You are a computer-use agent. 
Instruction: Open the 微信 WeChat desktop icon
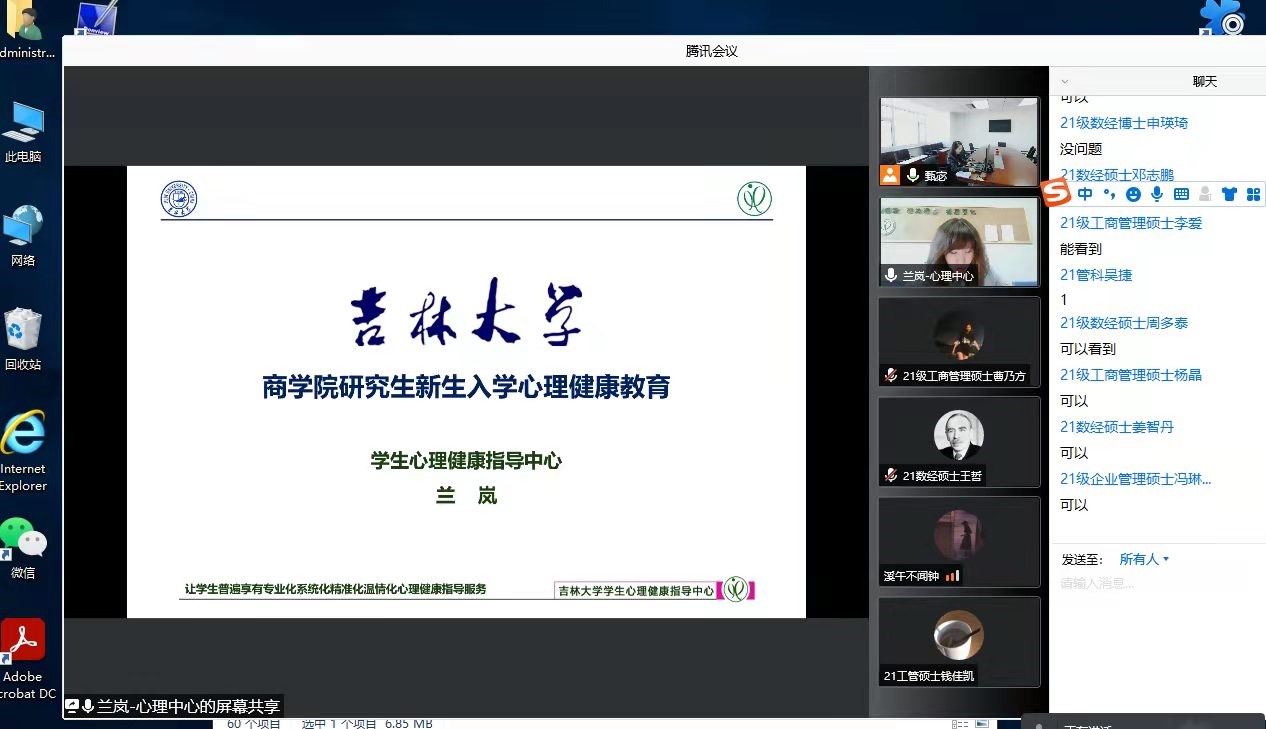(23, 548)
